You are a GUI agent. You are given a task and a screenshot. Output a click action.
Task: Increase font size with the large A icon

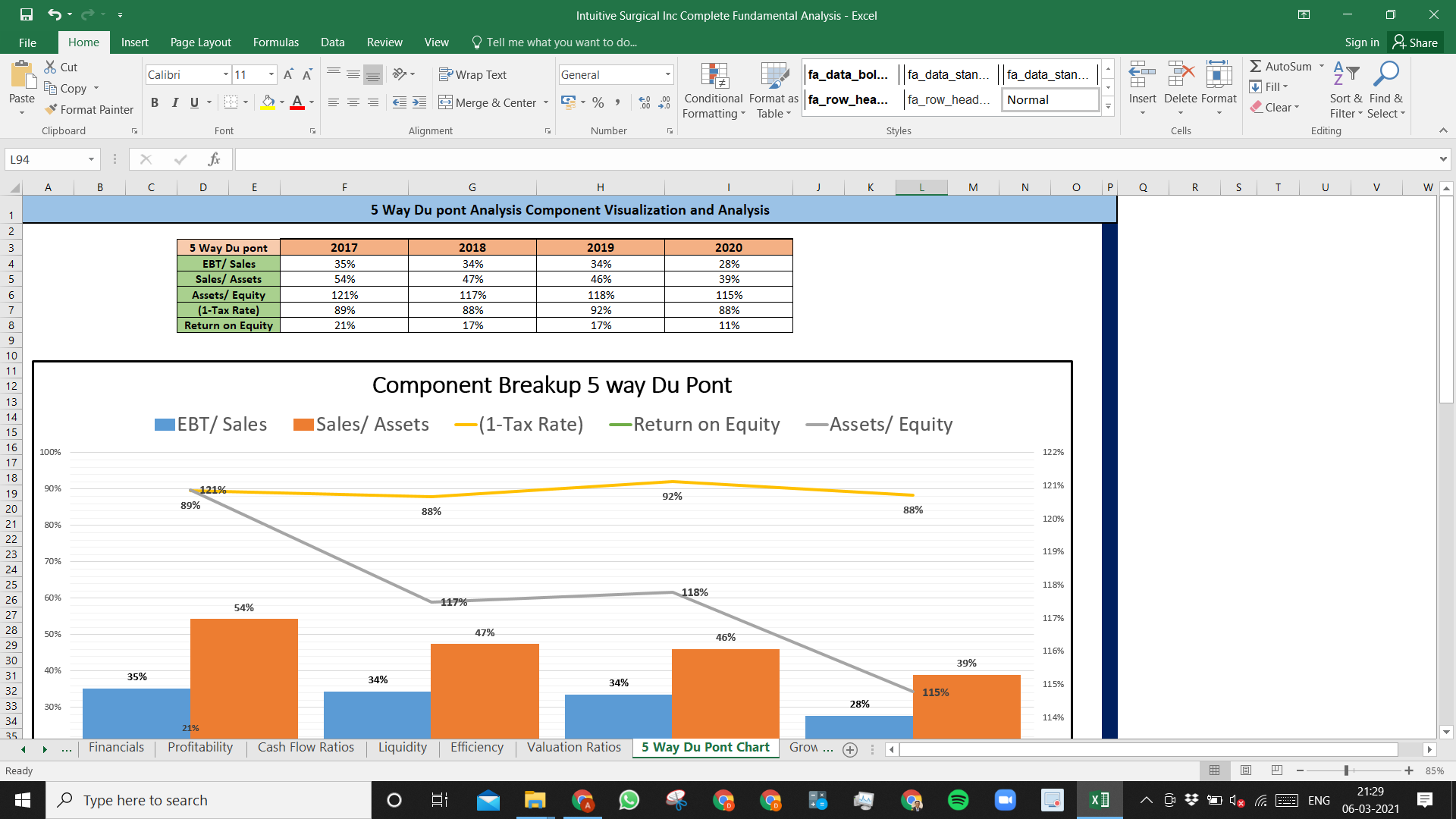(x=288, y=74)
